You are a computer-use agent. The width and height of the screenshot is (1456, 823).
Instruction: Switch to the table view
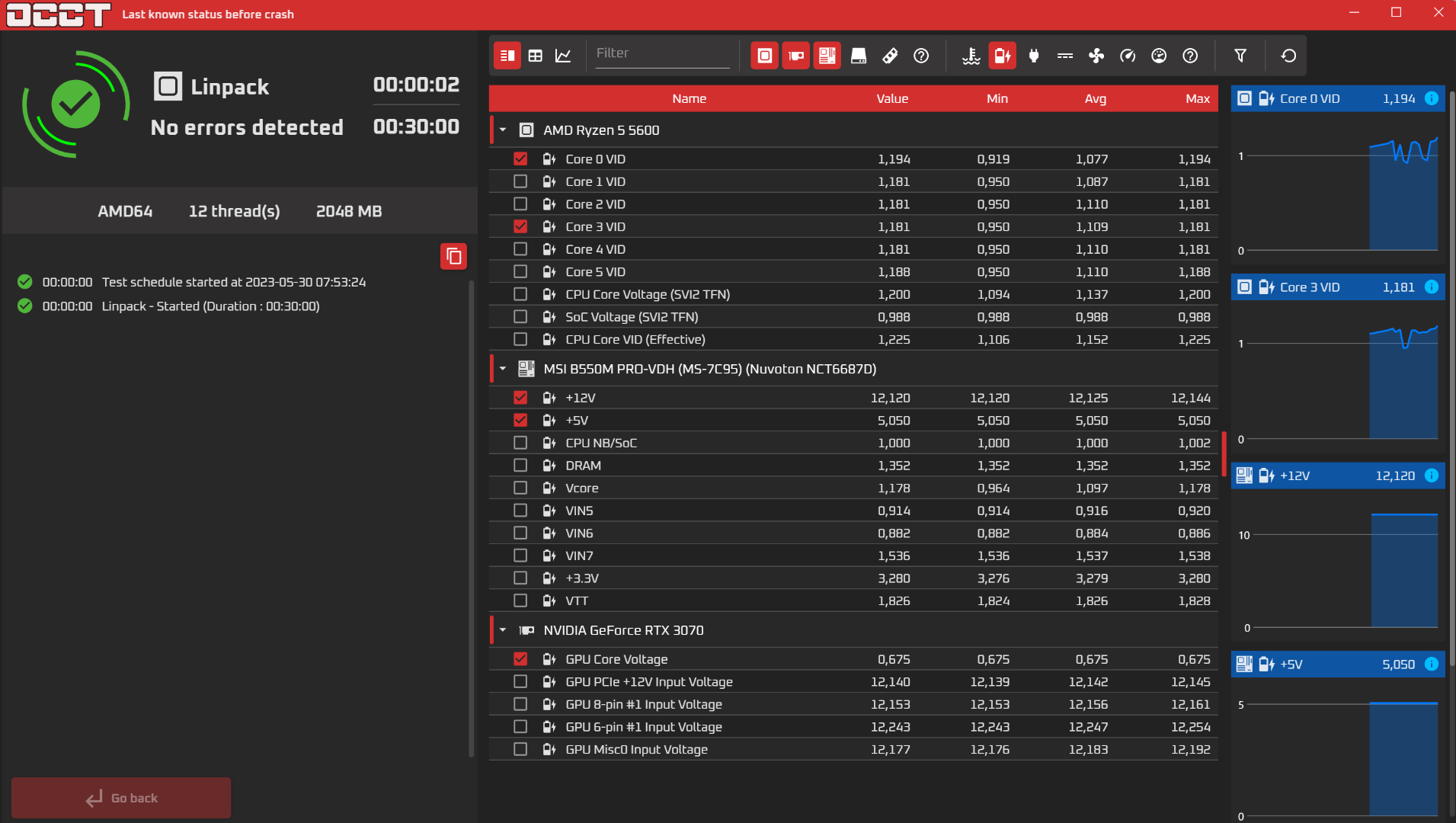(x=536, y=56)
